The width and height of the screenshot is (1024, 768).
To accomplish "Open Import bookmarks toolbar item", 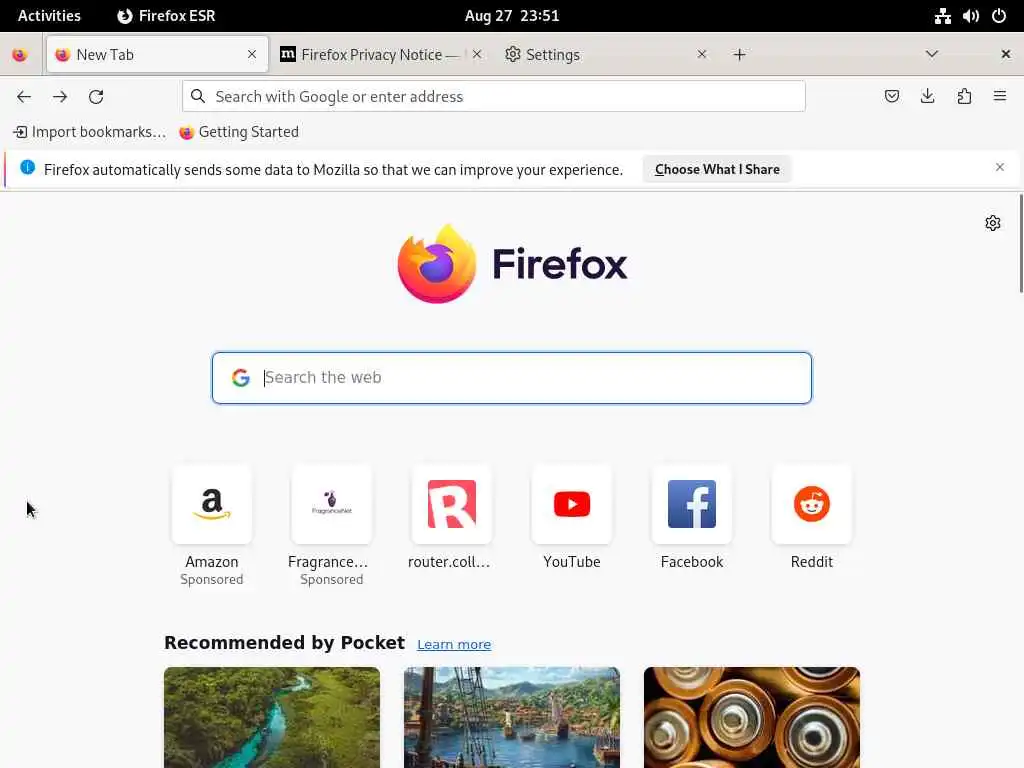I will coord(89,132).
